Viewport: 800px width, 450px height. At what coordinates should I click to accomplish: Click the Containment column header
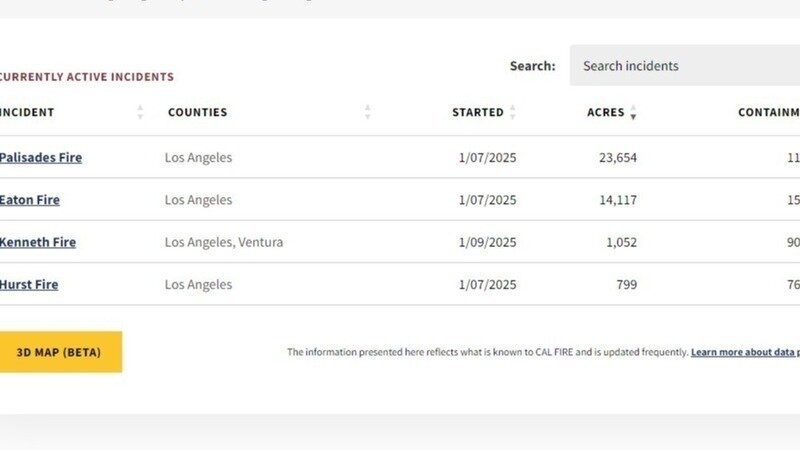[x=768, y=113]
